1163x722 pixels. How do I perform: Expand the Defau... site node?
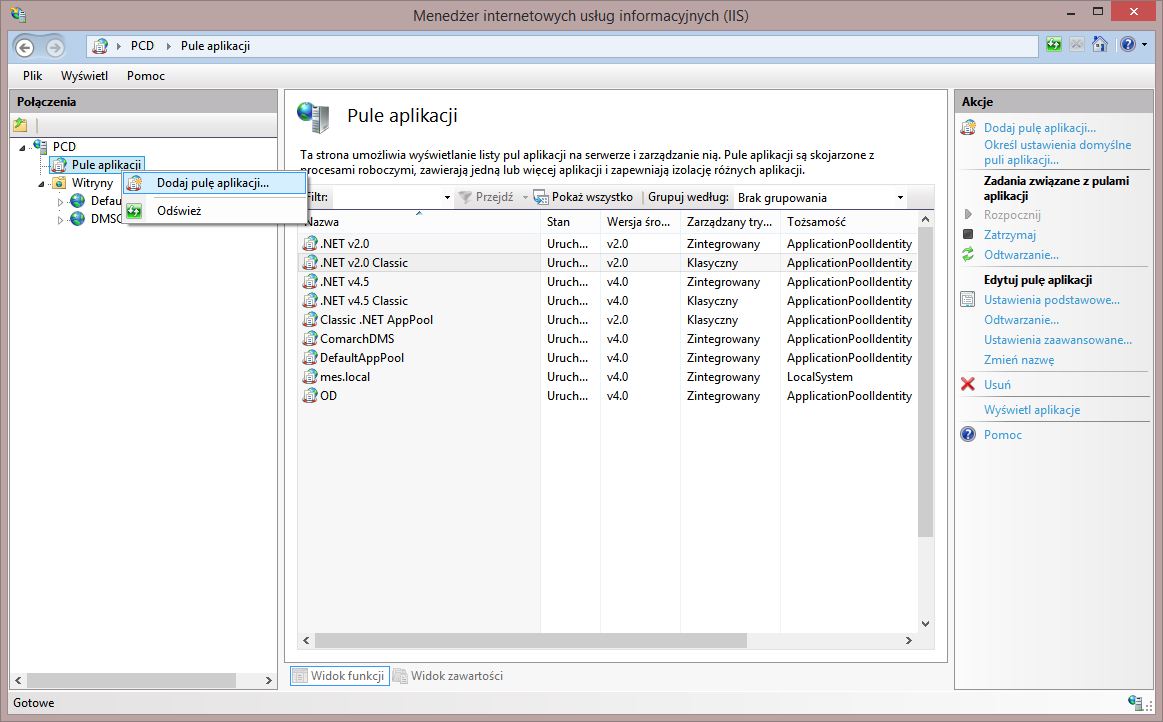(x=61, y=201)
